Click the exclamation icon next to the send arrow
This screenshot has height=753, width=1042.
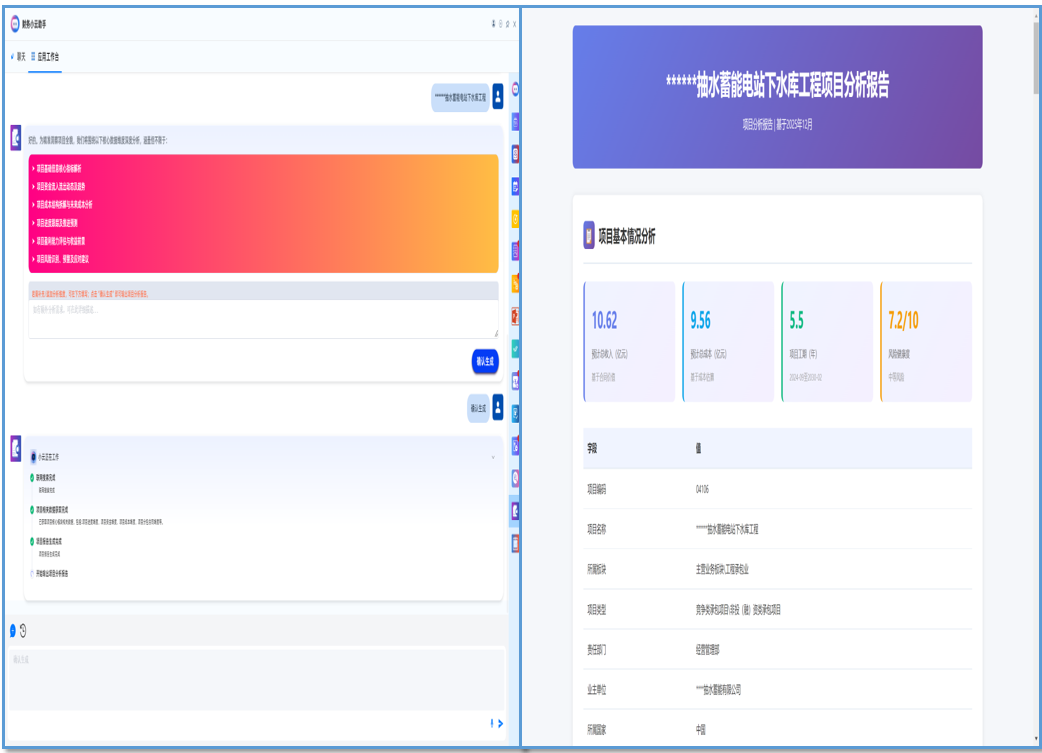pyautogui.click(x=492, y=723)
